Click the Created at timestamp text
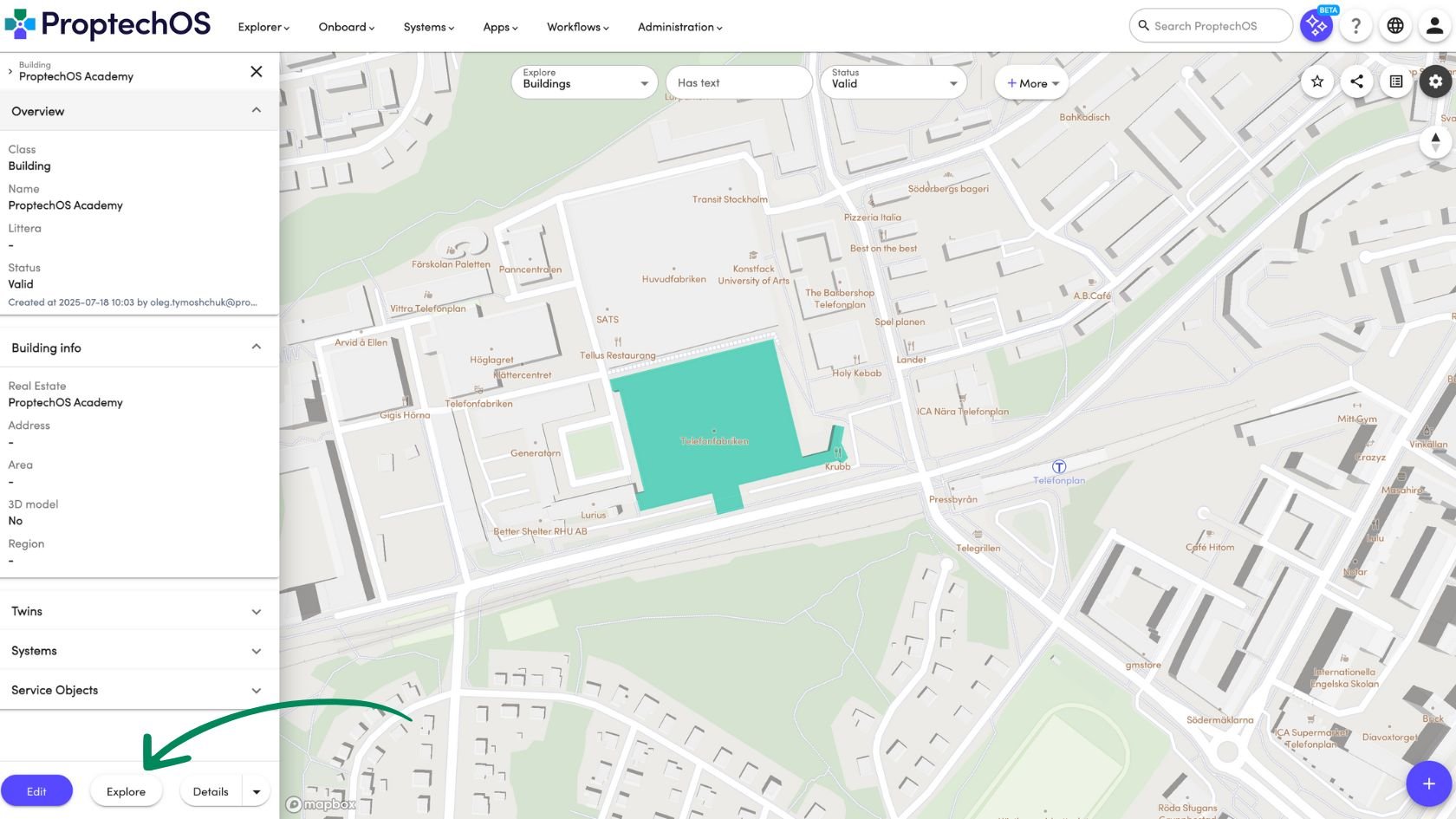Image resolution: width=1456 pixels, height=819 pixels. pos(133,302)
